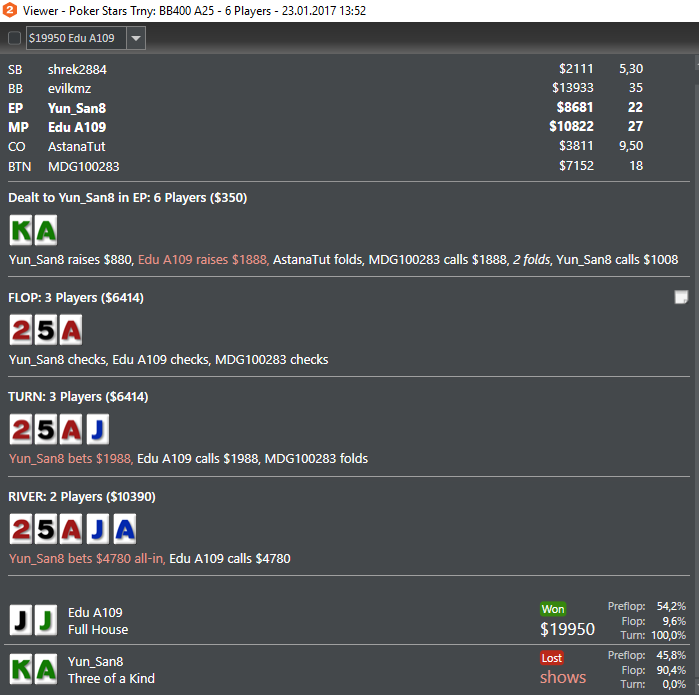Select player shrek2884 in the SB row

click(x=77, y=70)
